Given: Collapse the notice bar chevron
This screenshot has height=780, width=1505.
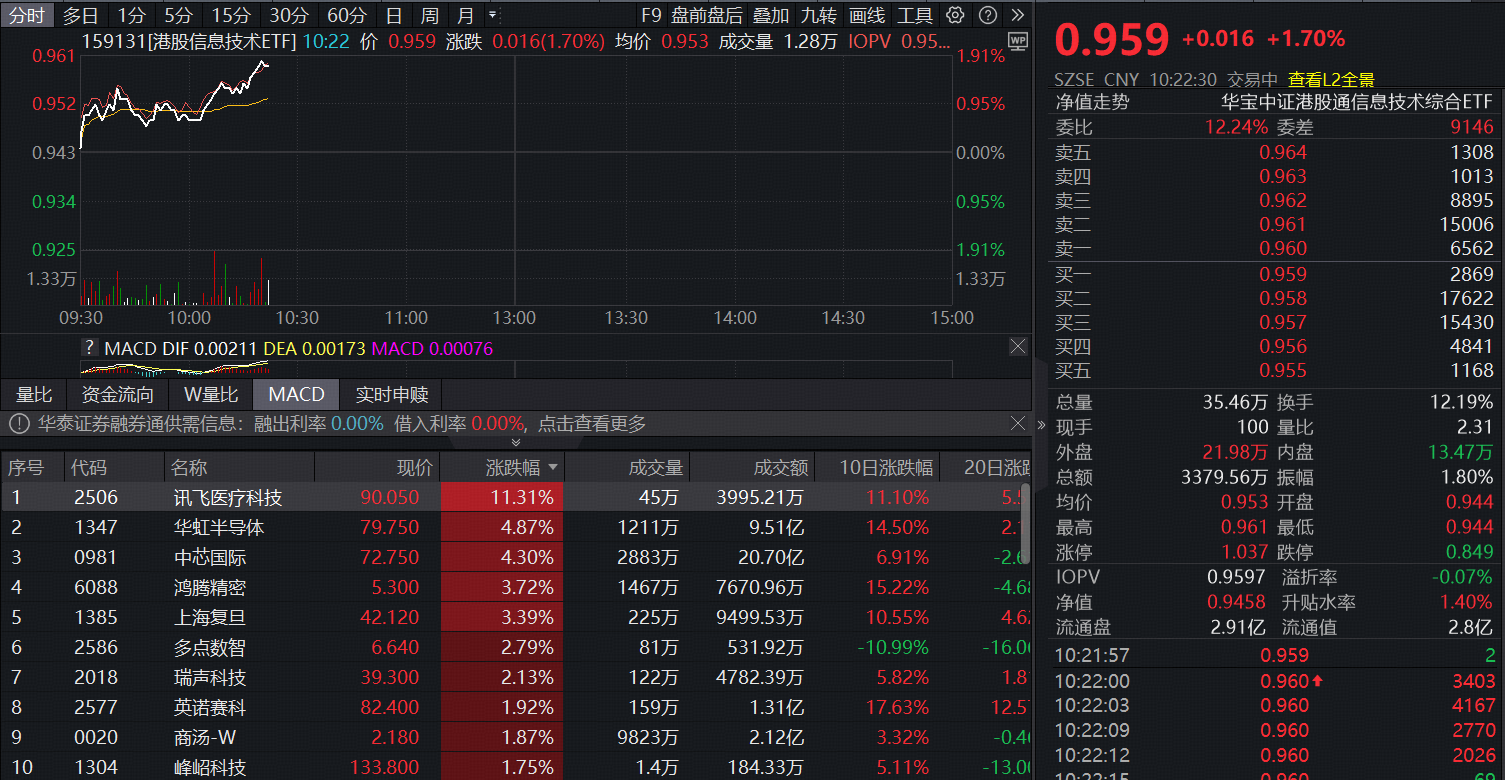Looking at the screenshot, I should pyautogui.click(x=516, y=442).
